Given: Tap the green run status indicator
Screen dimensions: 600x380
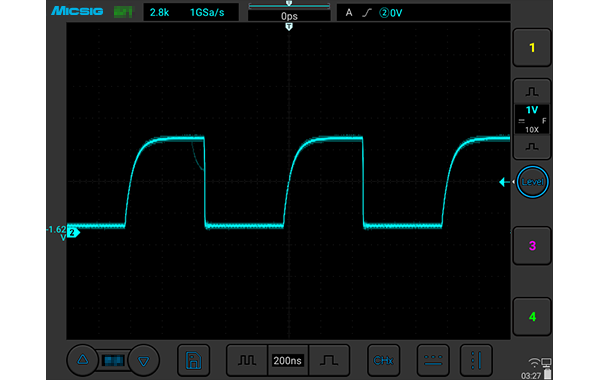Looking at the screenshot, I should [x=123, y=12].
